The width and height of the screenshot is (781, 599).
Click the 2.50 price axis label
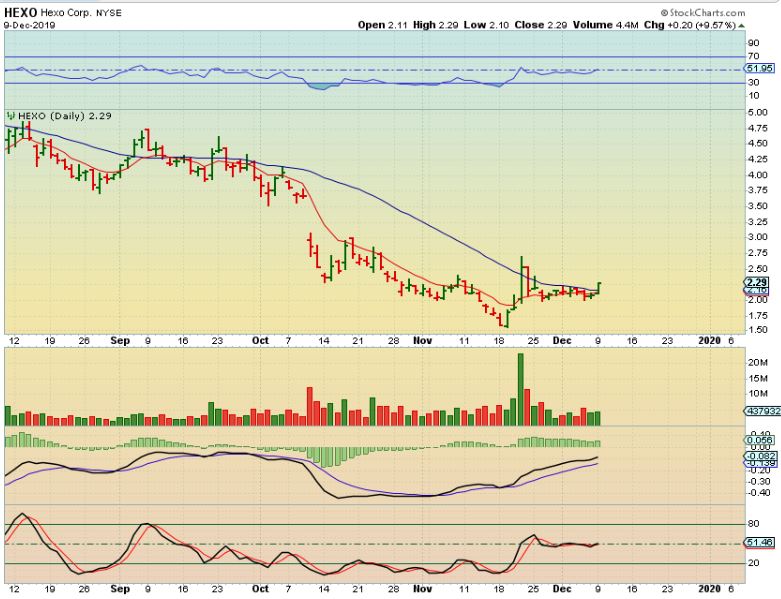coord(758,269)
